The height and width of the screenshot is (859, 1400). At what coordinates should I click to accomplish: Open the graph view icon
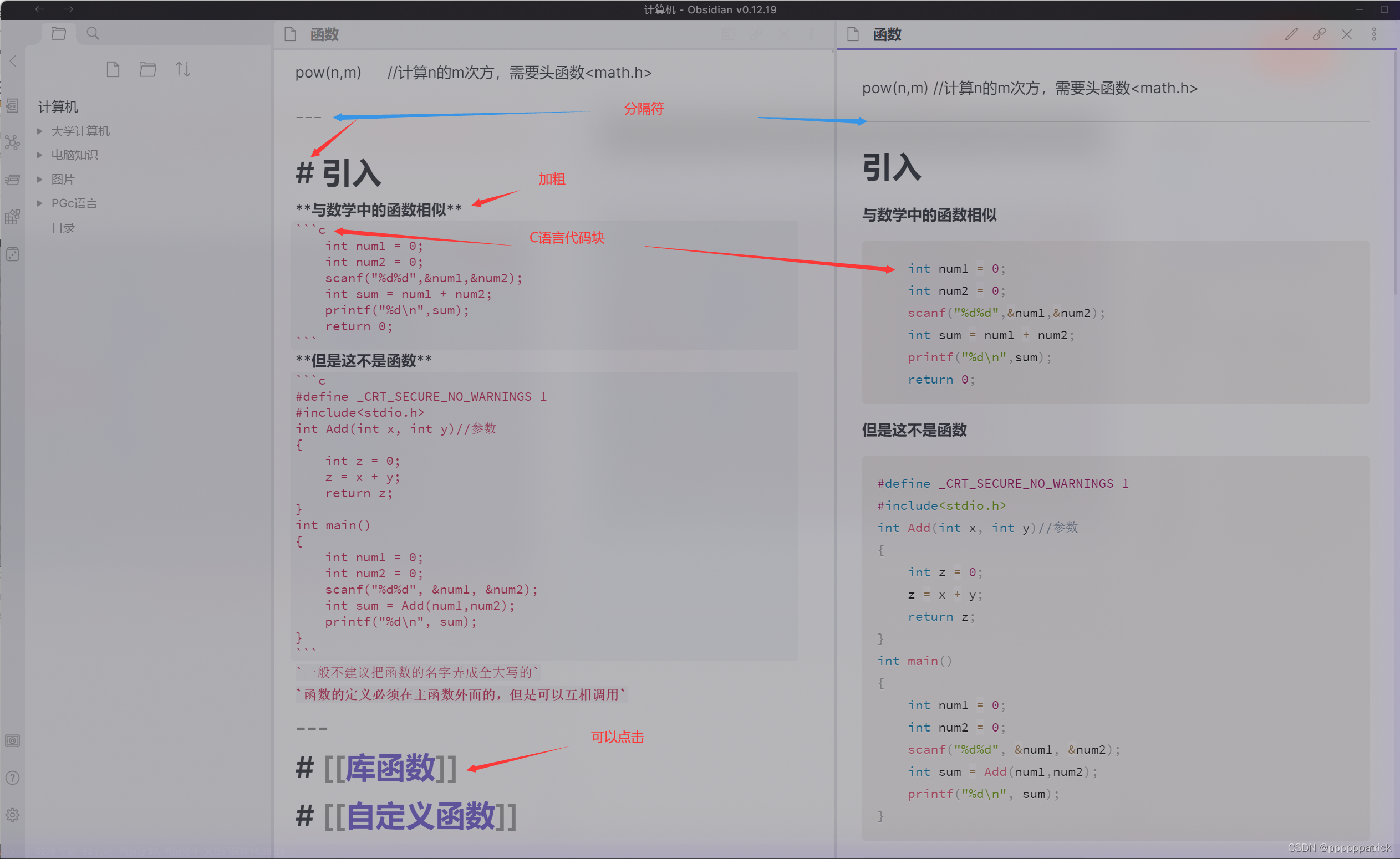13,142
